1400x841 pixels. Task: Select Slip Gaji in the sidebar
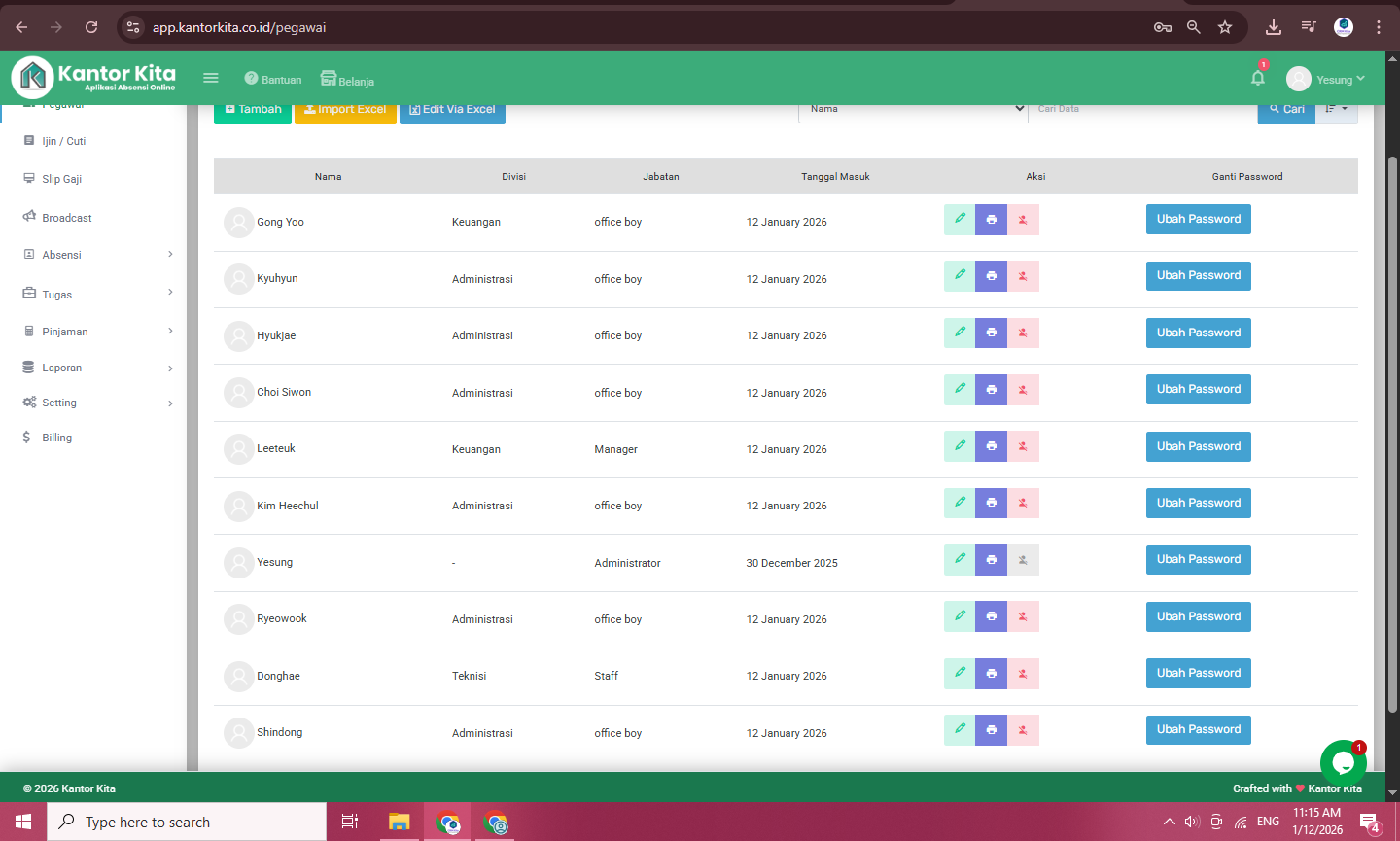(62, 179)
